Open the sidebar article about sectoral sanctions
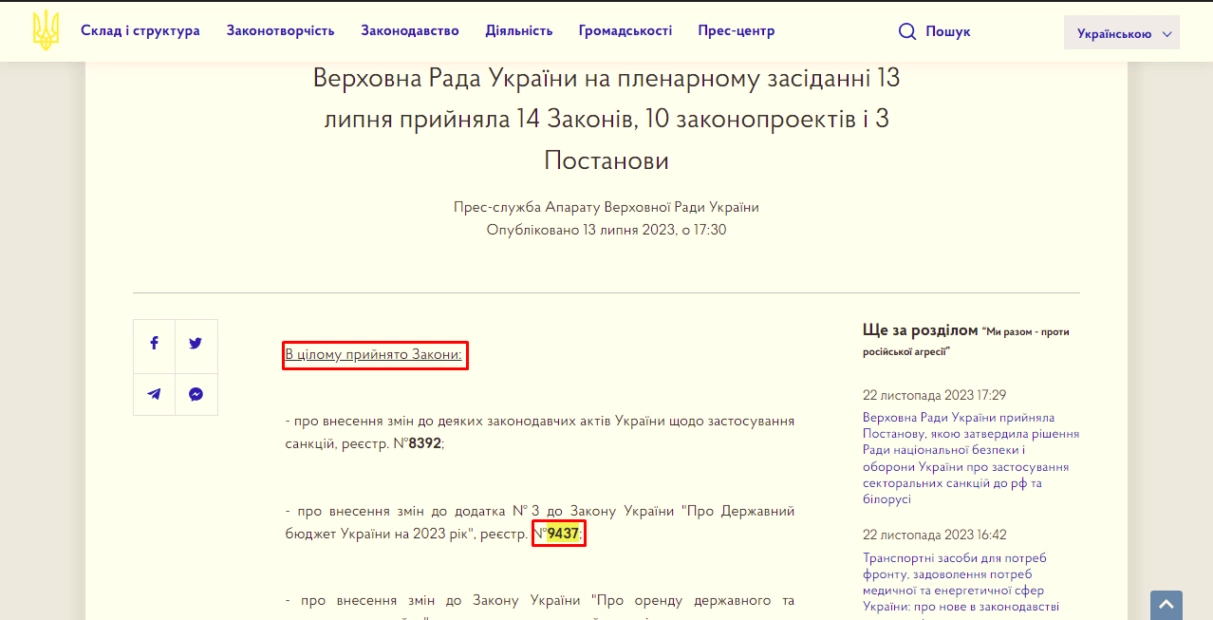This screenshot has width=1213, height=620. [x=971, y=458]
